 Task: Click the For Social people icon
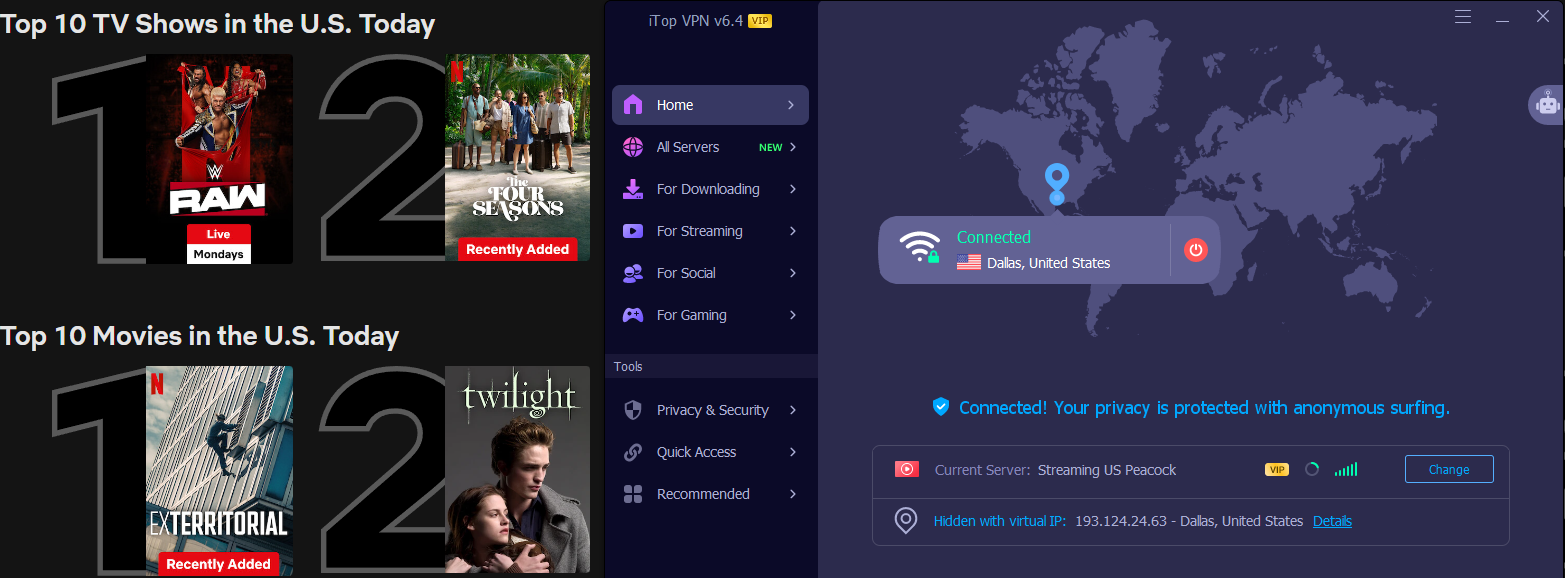point(633,273)
